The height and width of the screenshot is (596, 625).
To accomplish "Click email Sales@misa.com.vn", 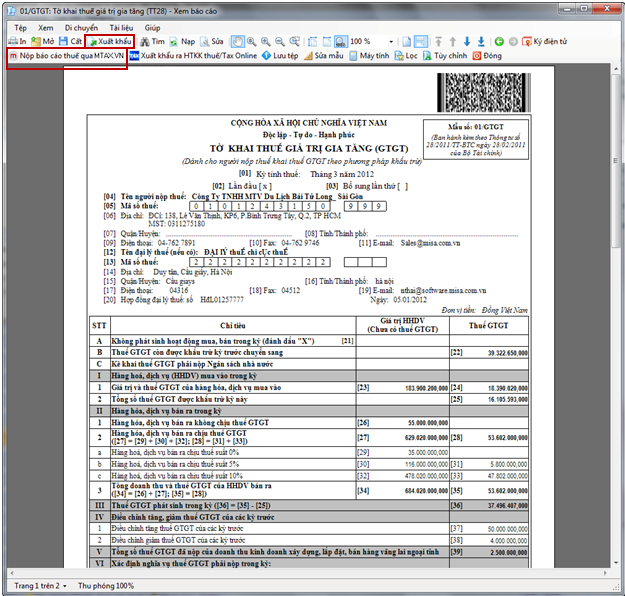I will (x=430, y=243).
